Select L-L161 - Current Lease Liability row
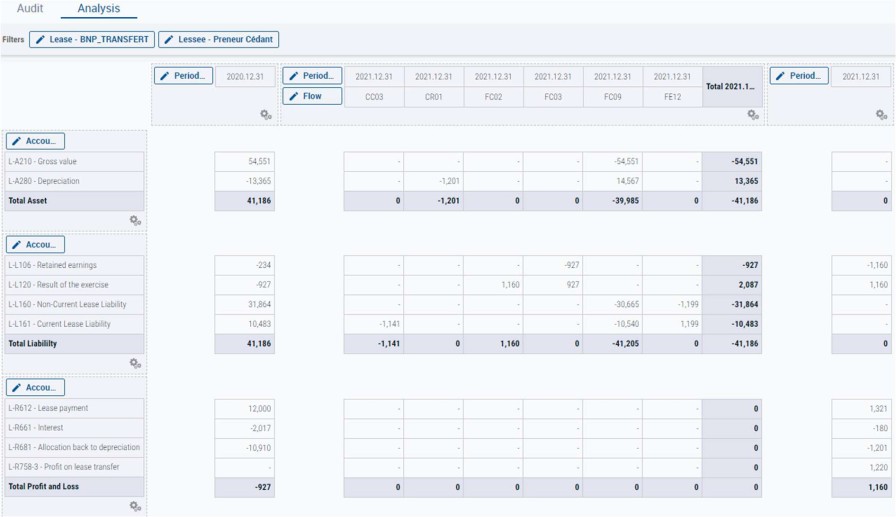Image resolution: width=896 pixels, height=517 pixels. coord(74,324)
